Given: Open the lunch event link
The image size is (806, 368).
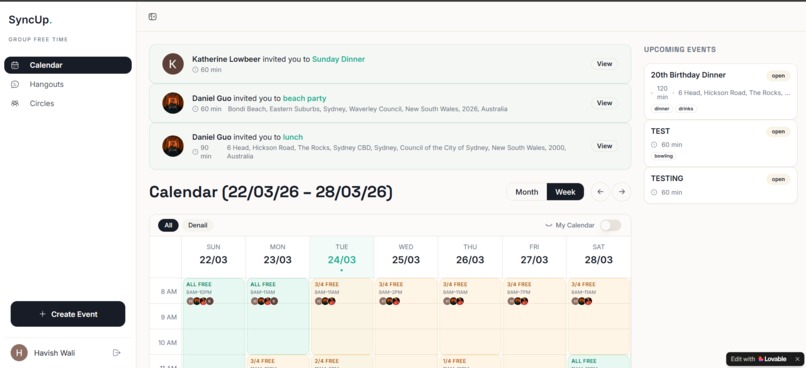Looking at the screenshot, I should pos(292,137).
